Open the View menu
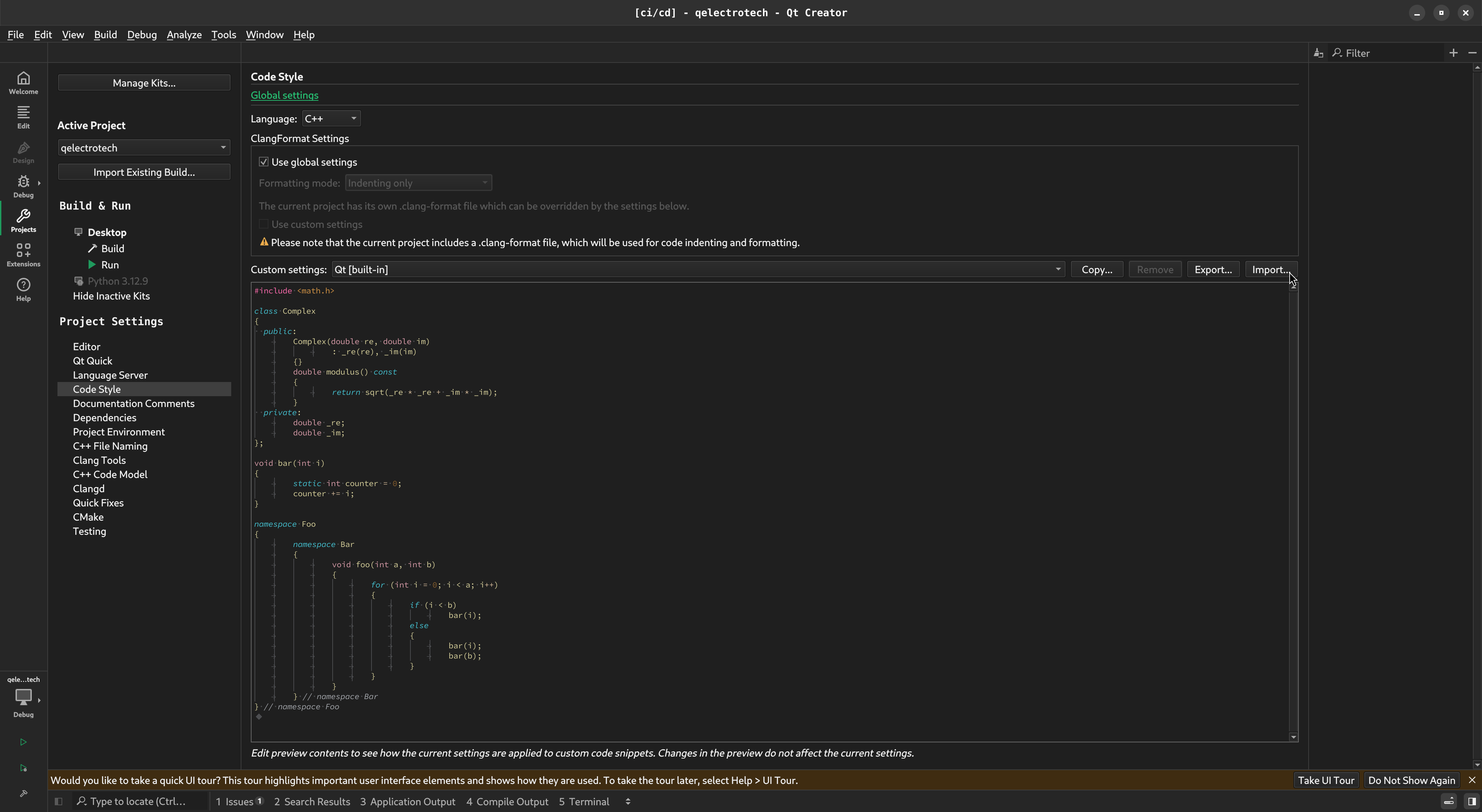The width and height of the screenshot is (1482, 812). [72, 34]
